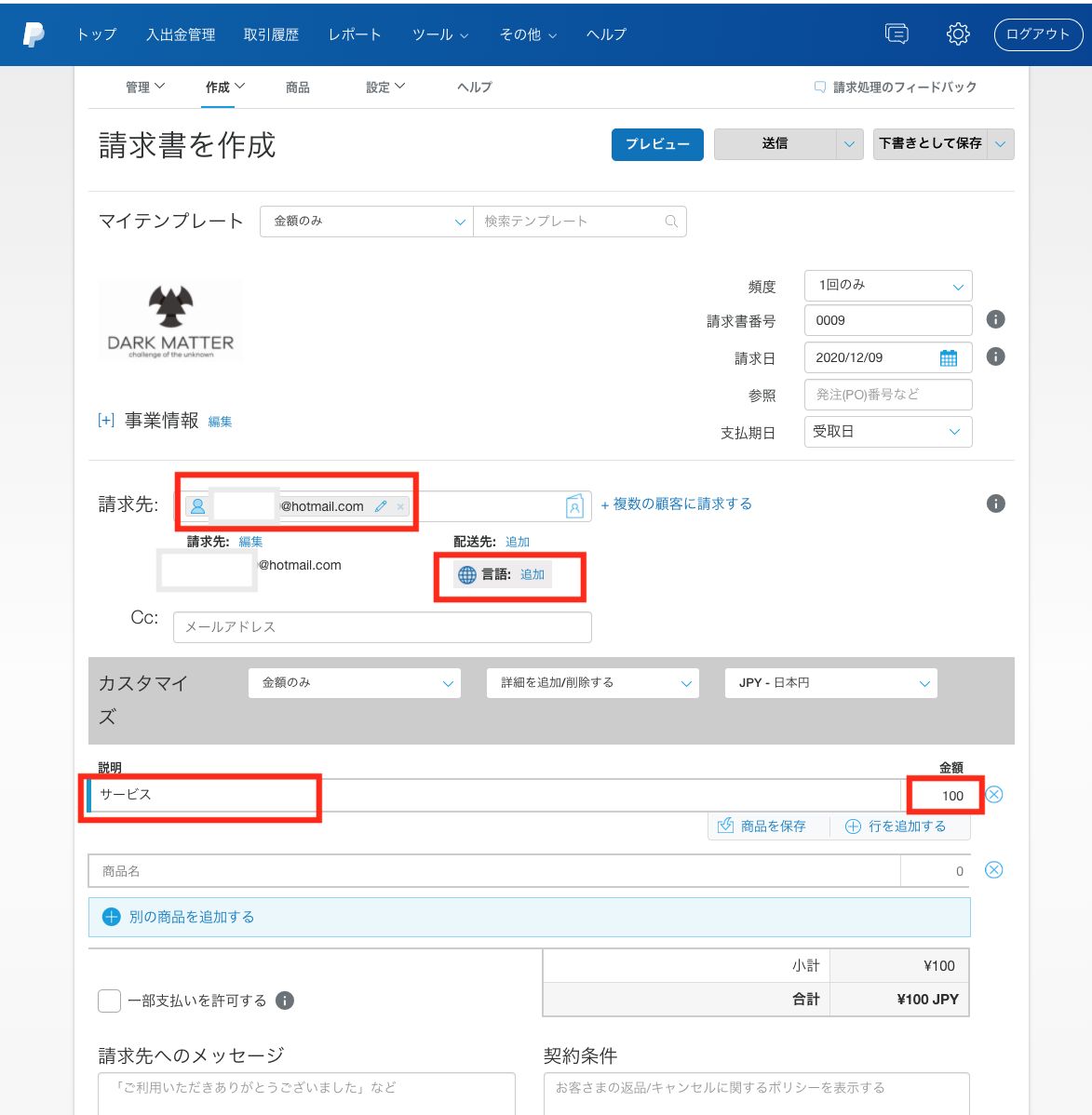Click the info icon beside 一部支払いを許可する
1092x1115 pixels.
(286, 1001)
